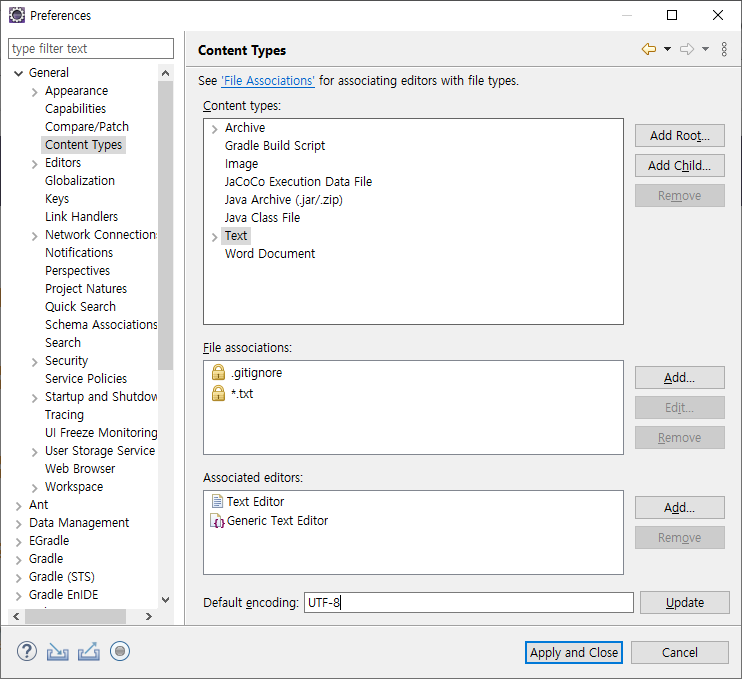The image size is (742, 679).
Task: Click the tree vertical scrollbar thumb
Action: click(x=166, y=225)
